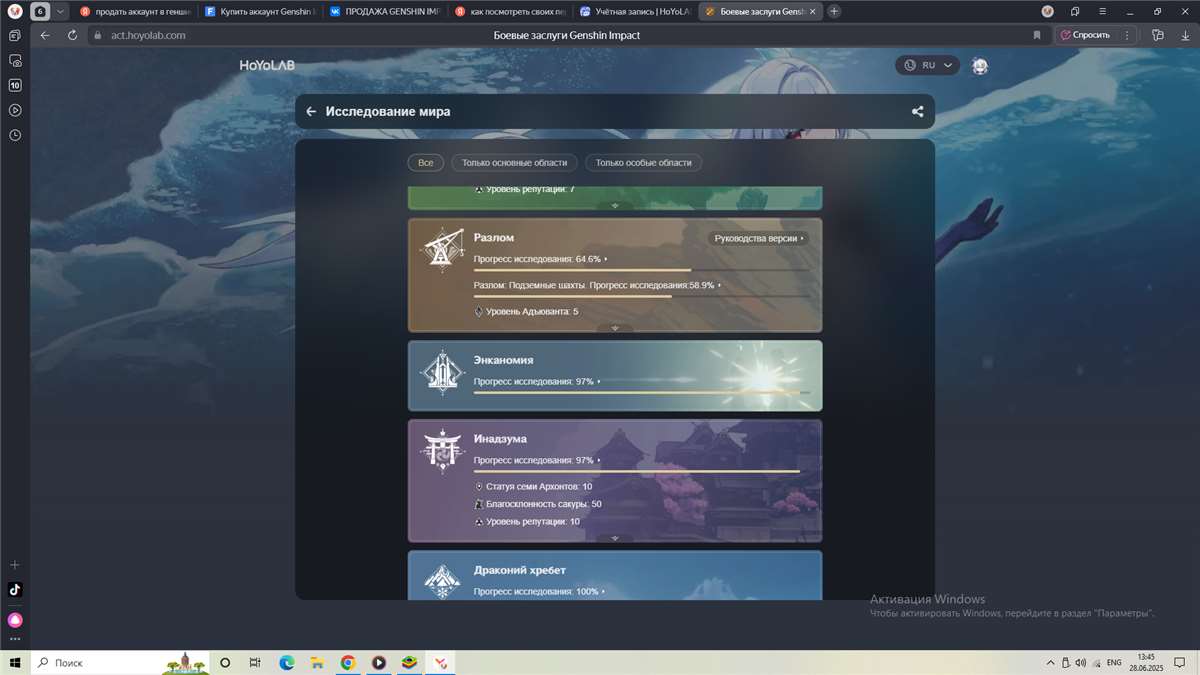Add a new item with sidebar plus
Screen dimensions: 1200x675
click(x=15, y=565)
